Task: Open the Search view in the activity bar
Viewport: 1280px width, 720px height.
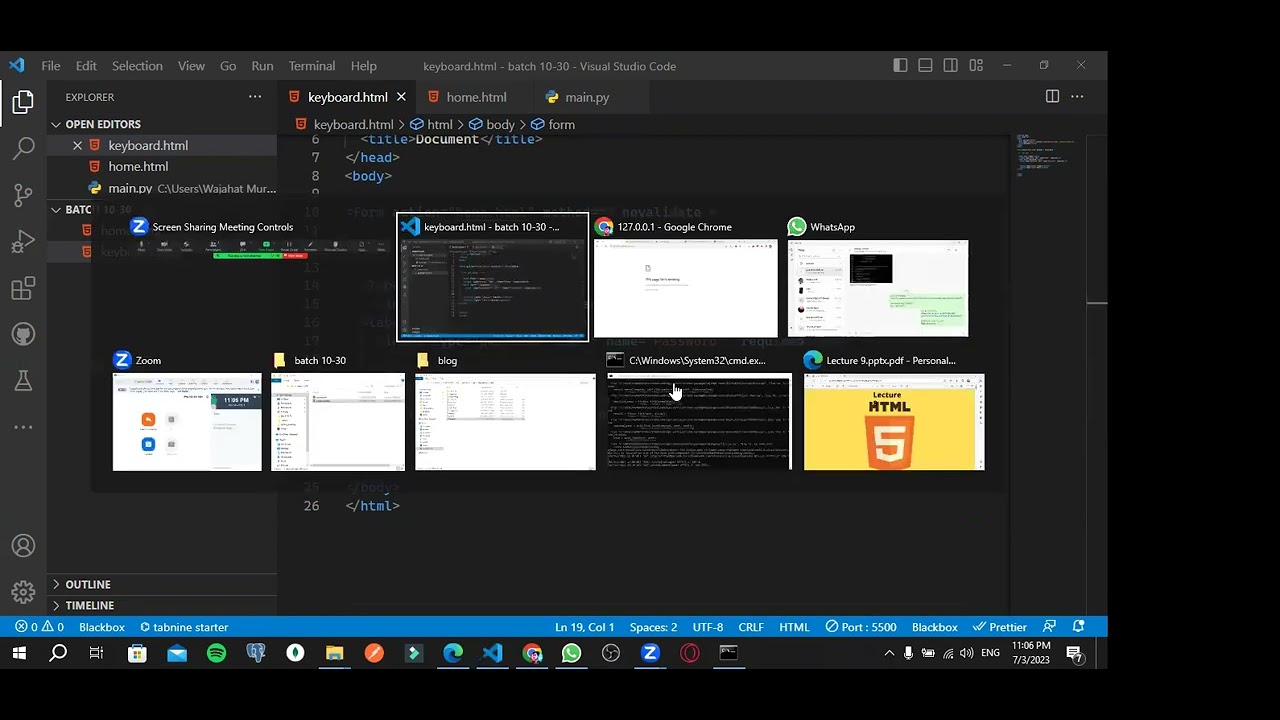Action: tap(23, 149)
